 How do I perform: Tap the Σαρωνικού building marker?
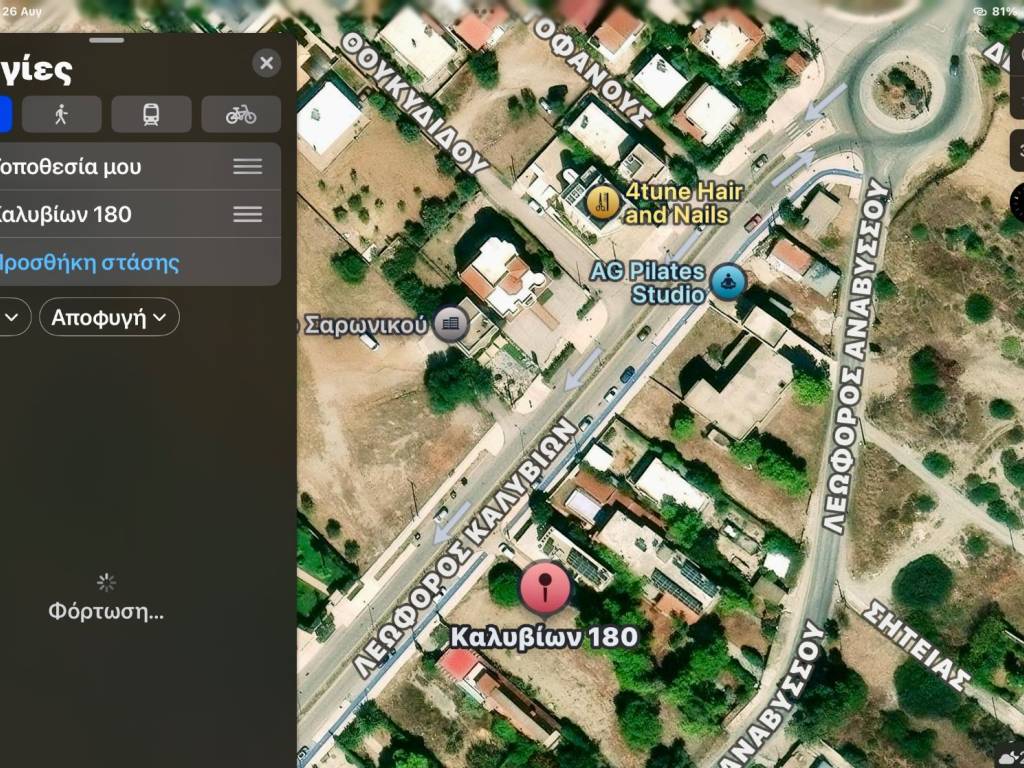point(451,323)
